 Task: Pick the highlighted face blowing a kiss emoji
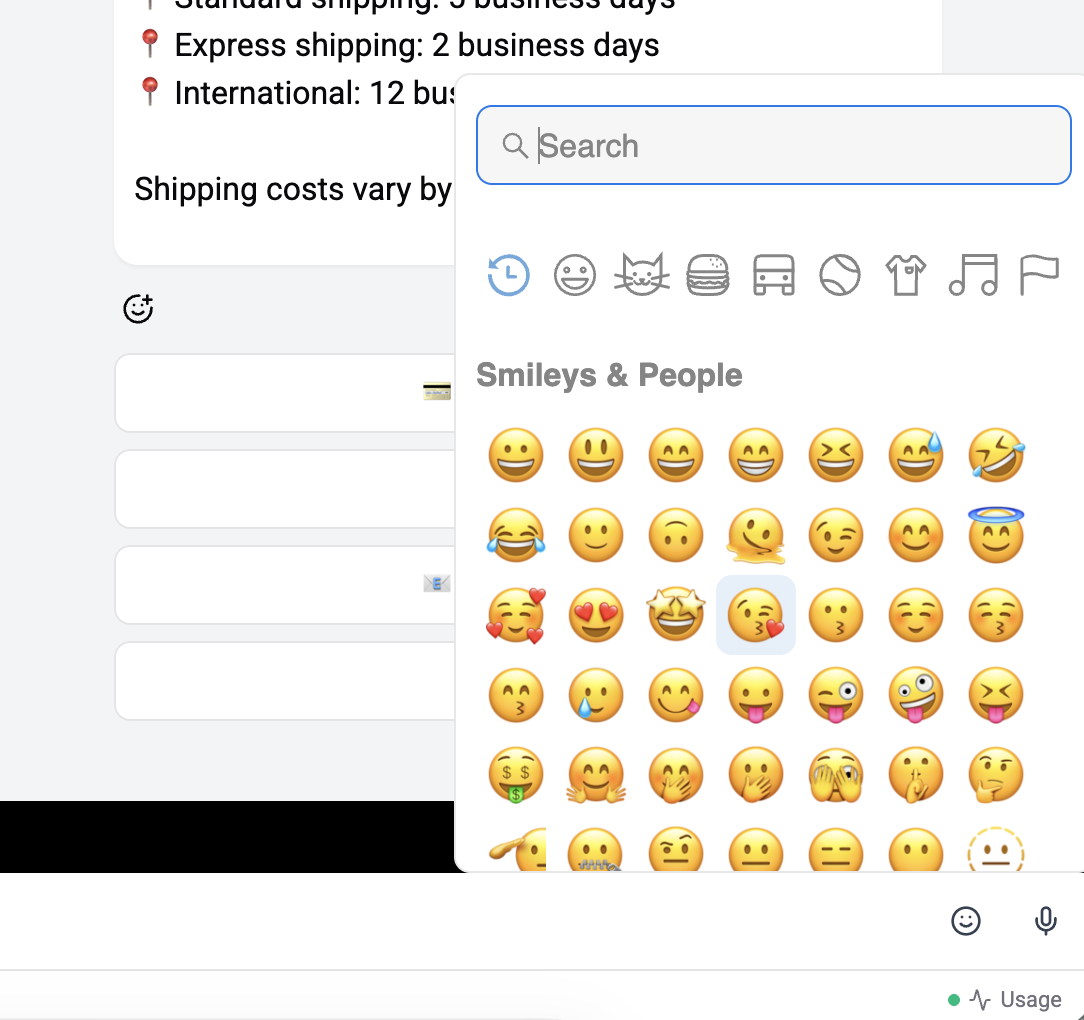click(756, 615)
